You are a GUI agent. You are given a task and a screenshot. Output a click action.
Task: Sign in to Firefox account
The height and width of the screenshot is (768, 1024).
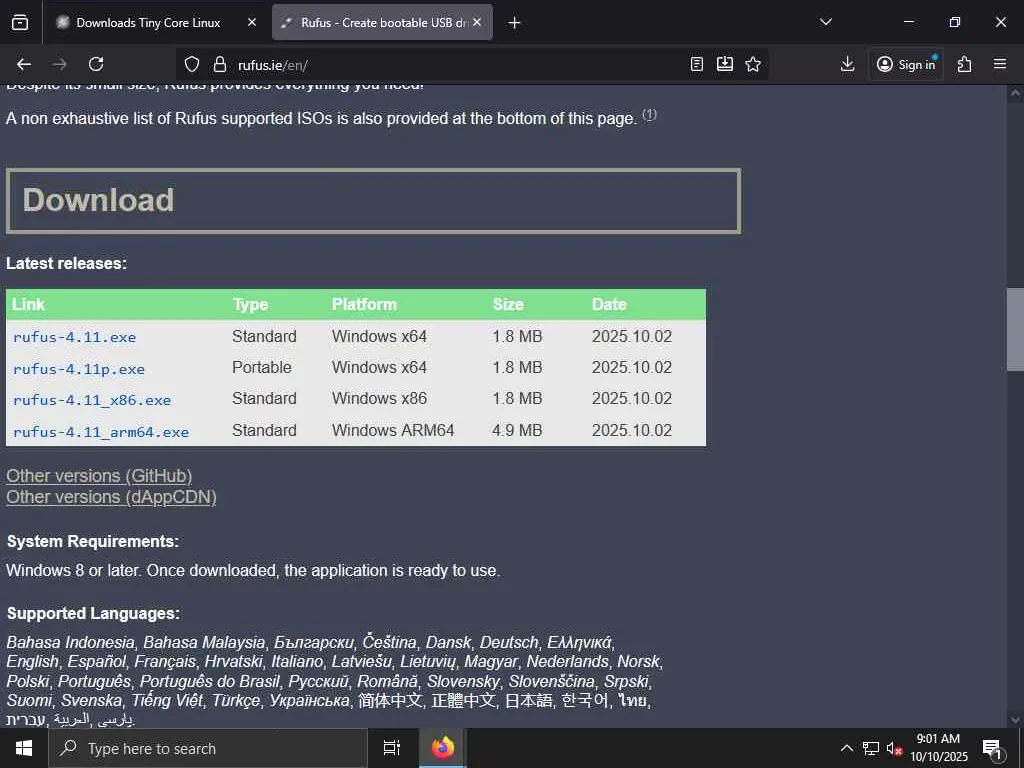tap(906, 64)
